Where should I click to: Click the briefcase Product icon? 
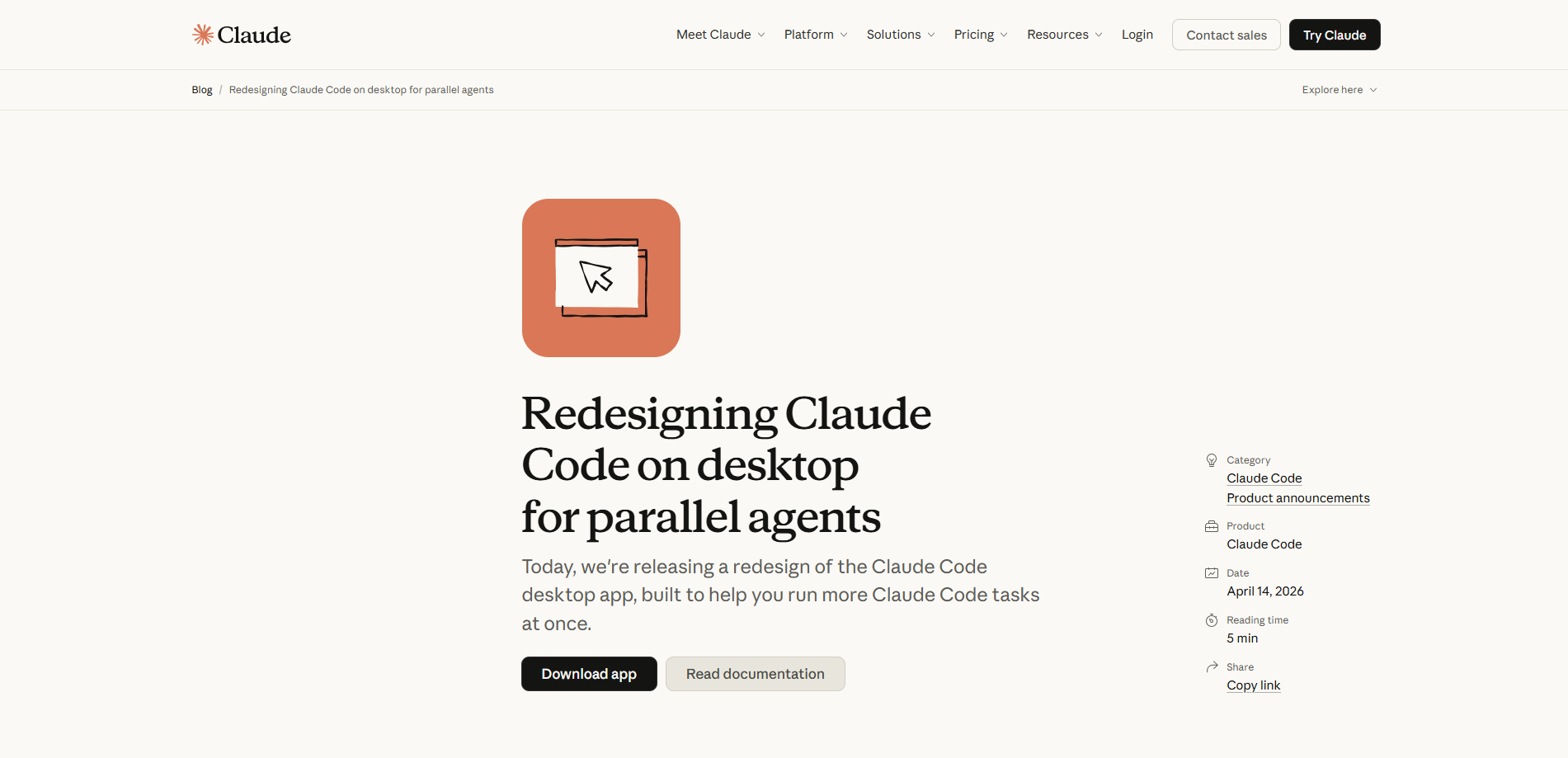[x=1212, y=526]
